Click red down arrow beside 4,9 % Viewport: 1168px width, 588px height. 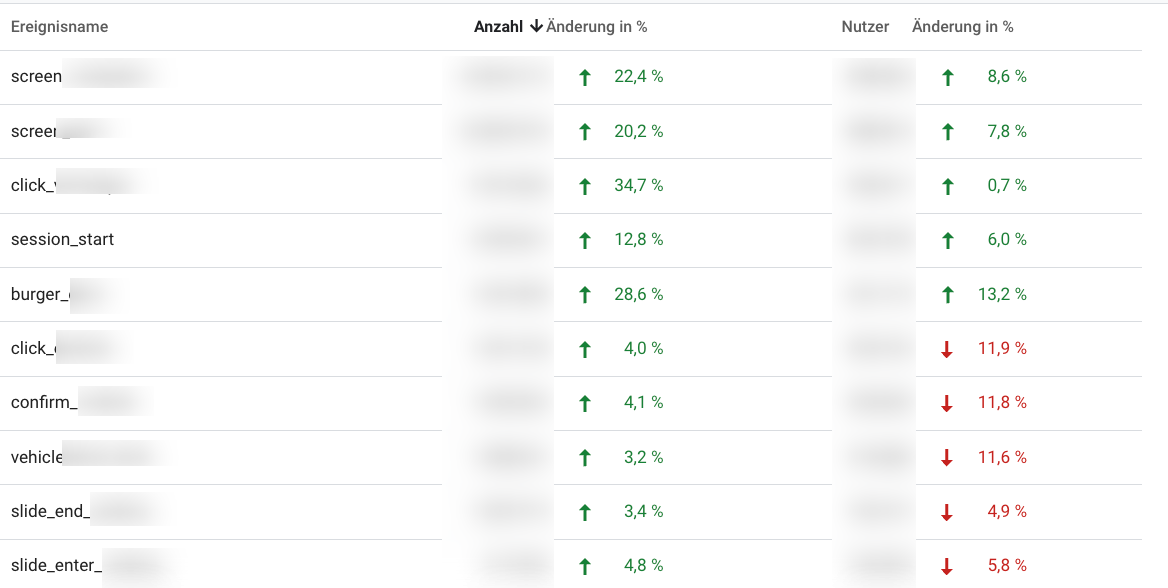tap(947, 512)
